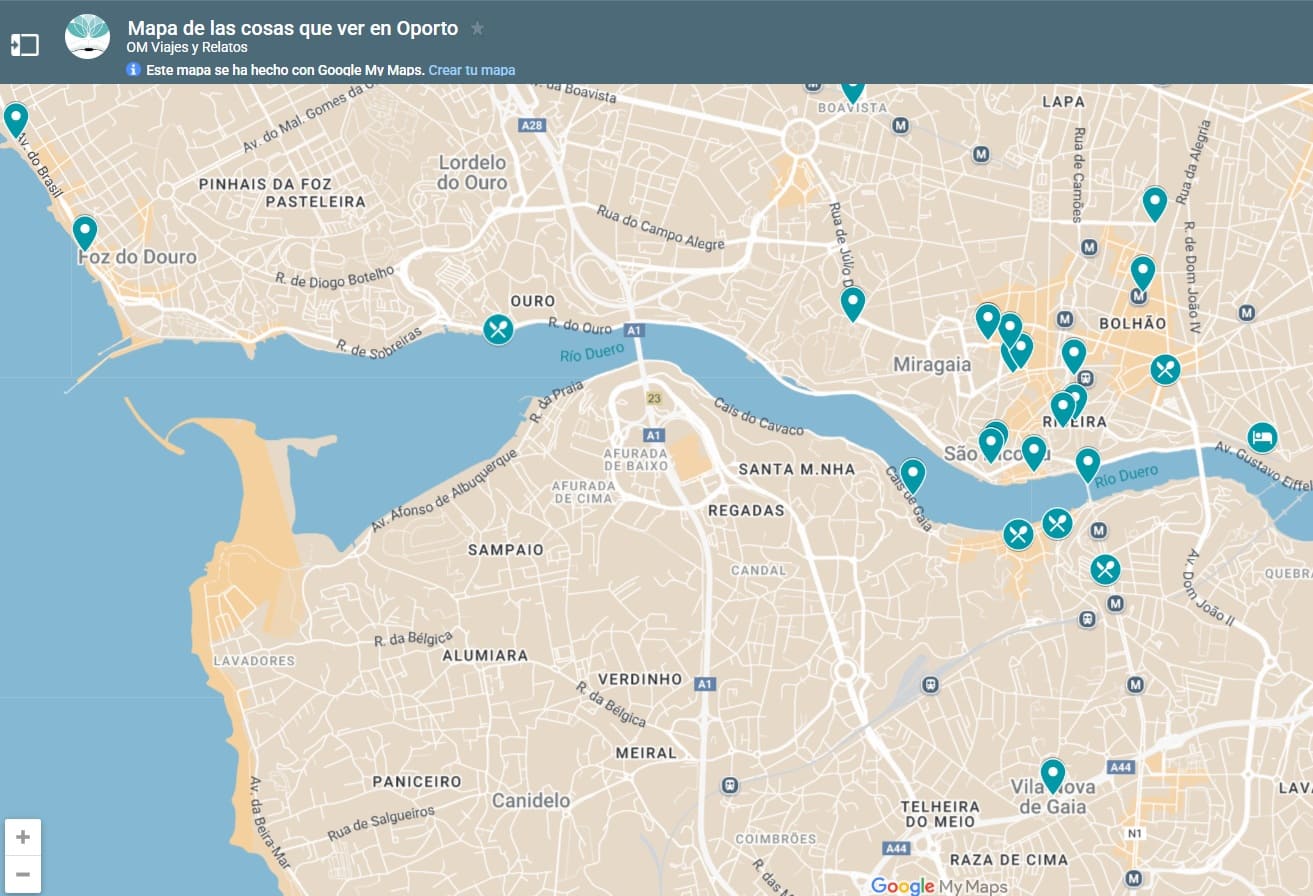
Task: Star this map as favorite
Action: point(477,28)
